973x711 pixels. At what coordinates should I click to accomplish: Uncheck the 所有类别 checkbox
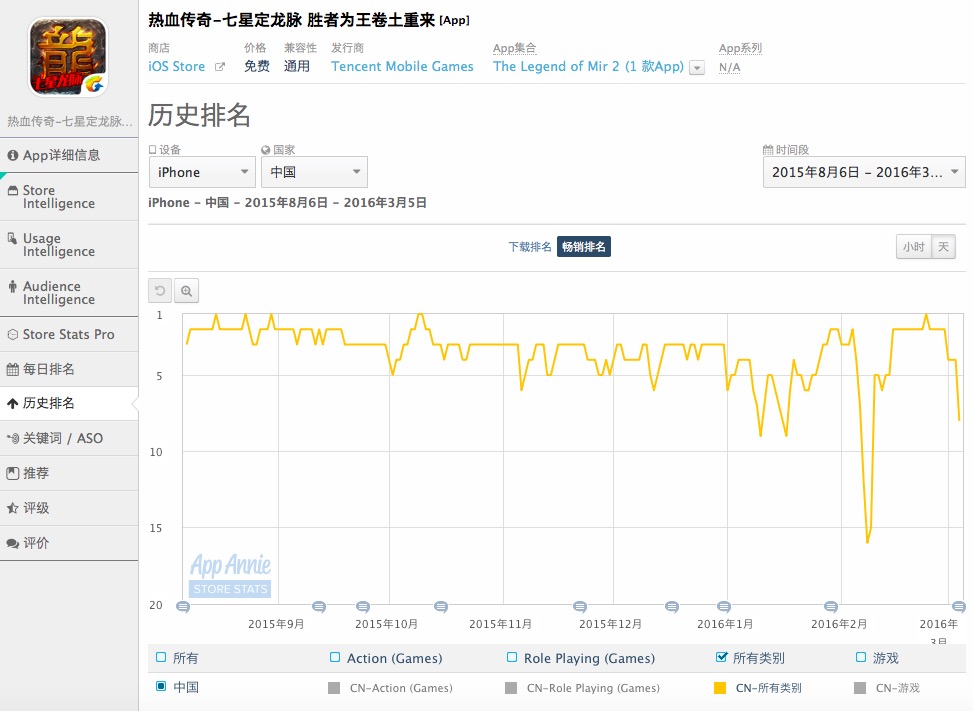click(x=721, y=657)
